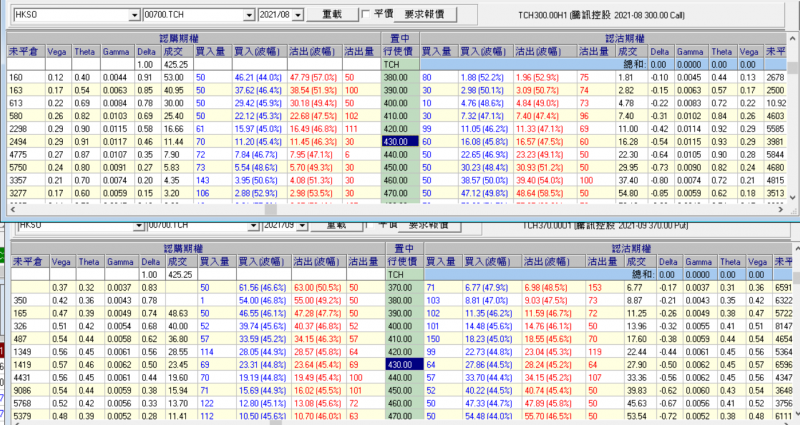This screenshot has height=425, width=800.
Task: Open the 2021/09 expiry month dropdown
Action: pyautogui.click(x=296, y=225)
